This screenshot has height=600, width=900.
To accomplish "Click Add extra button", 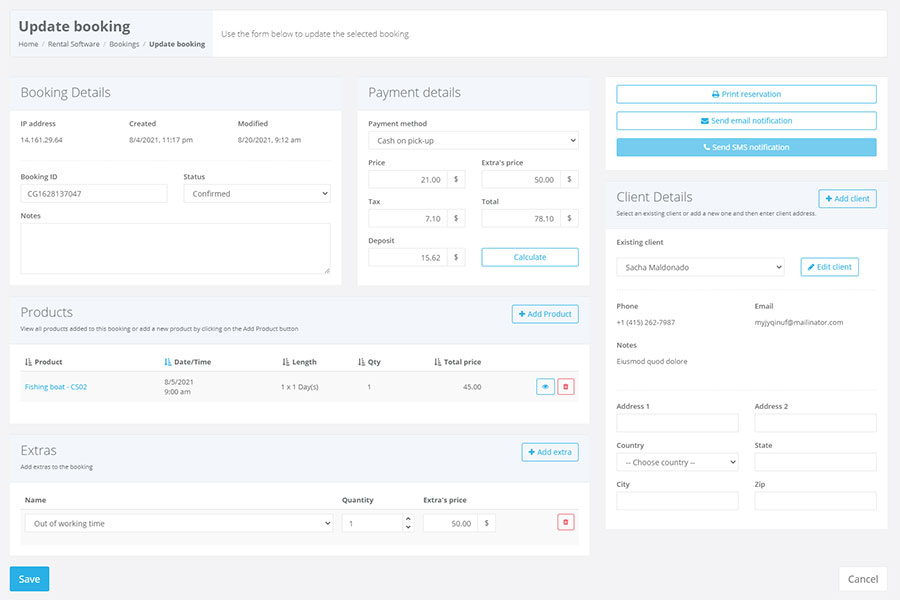I will pyautogui.click(x=550, y=452).
